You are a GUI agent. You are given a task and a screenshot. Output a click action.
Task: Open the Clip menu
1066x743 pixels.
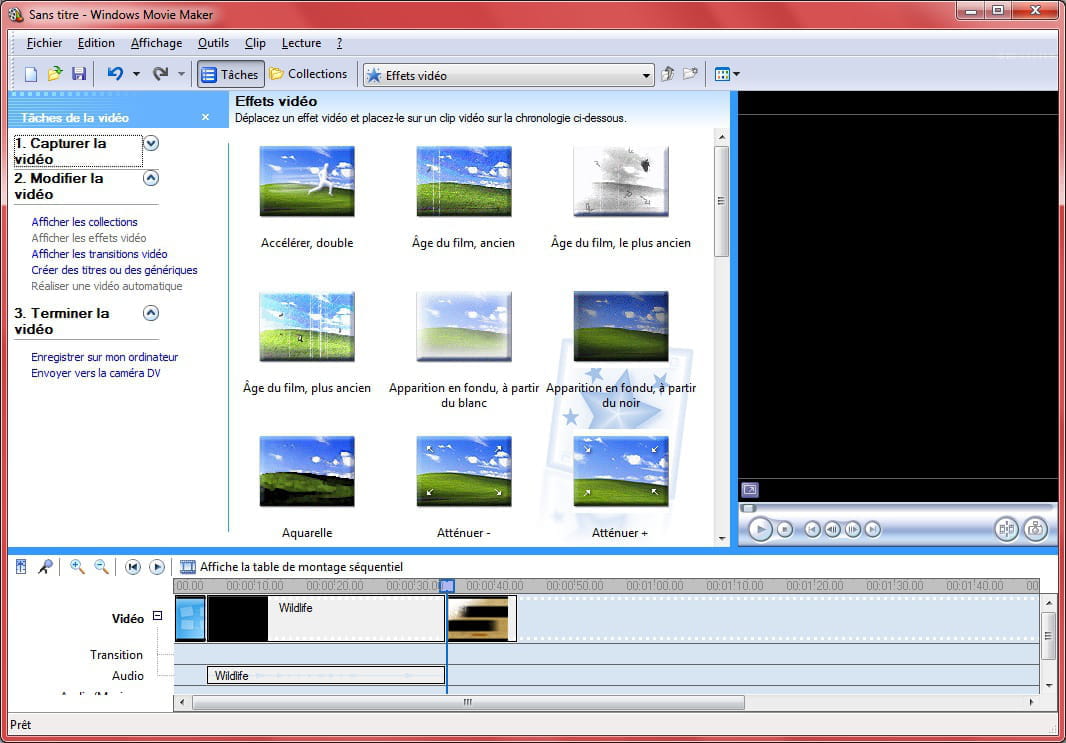[x=255, y=43]
